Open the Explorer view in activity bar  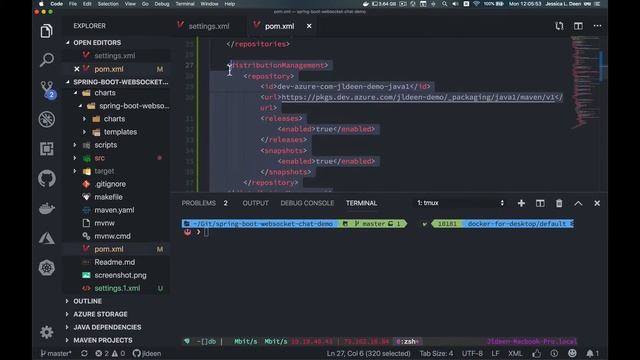47,31
